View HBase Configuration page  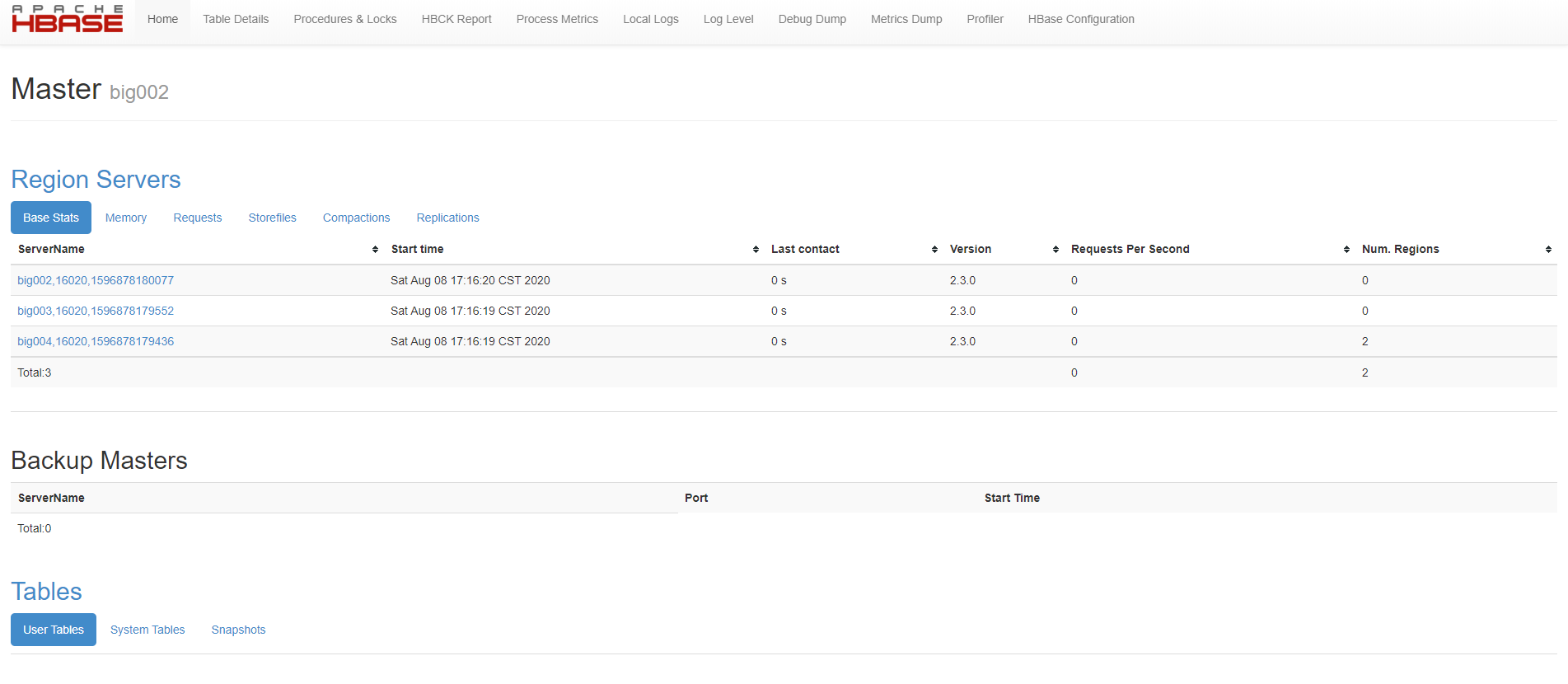pos(1081,19)
